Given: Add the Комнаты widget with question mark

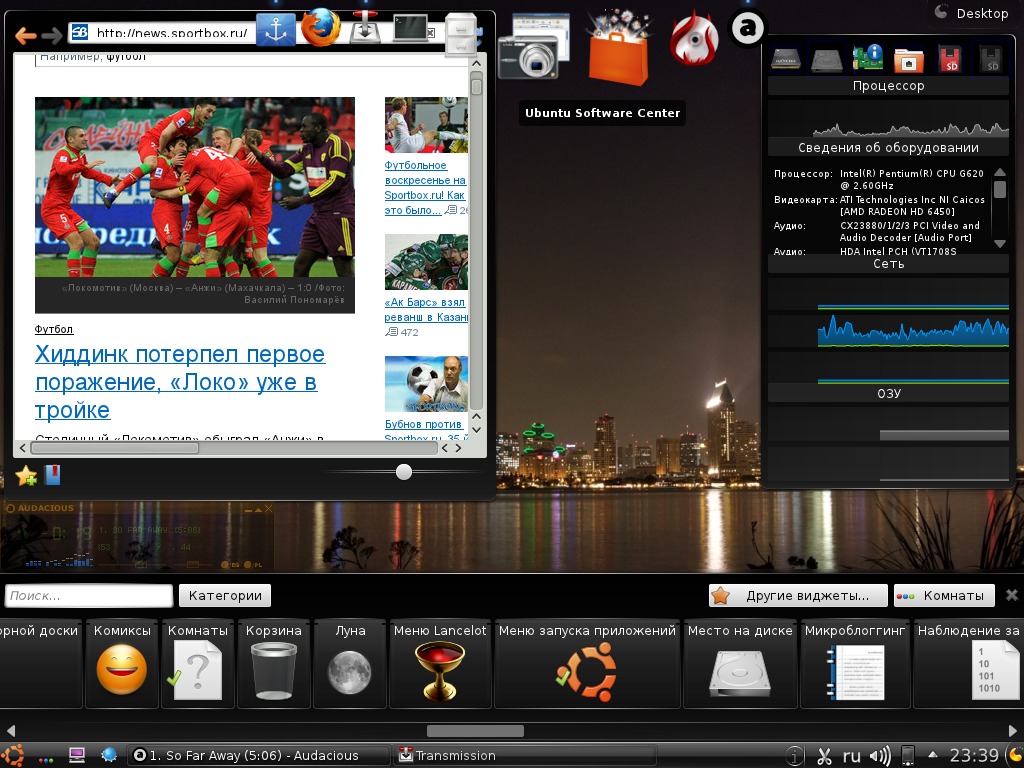Looking at the screenshot, I should [x=198, y=664].
